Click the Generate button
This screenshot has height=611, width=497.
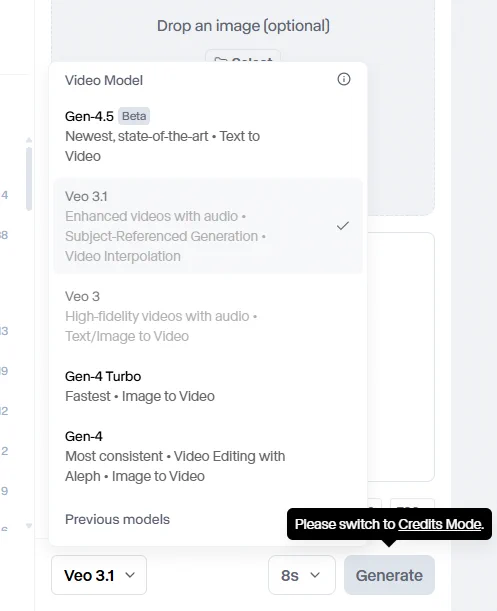(389, 575)
